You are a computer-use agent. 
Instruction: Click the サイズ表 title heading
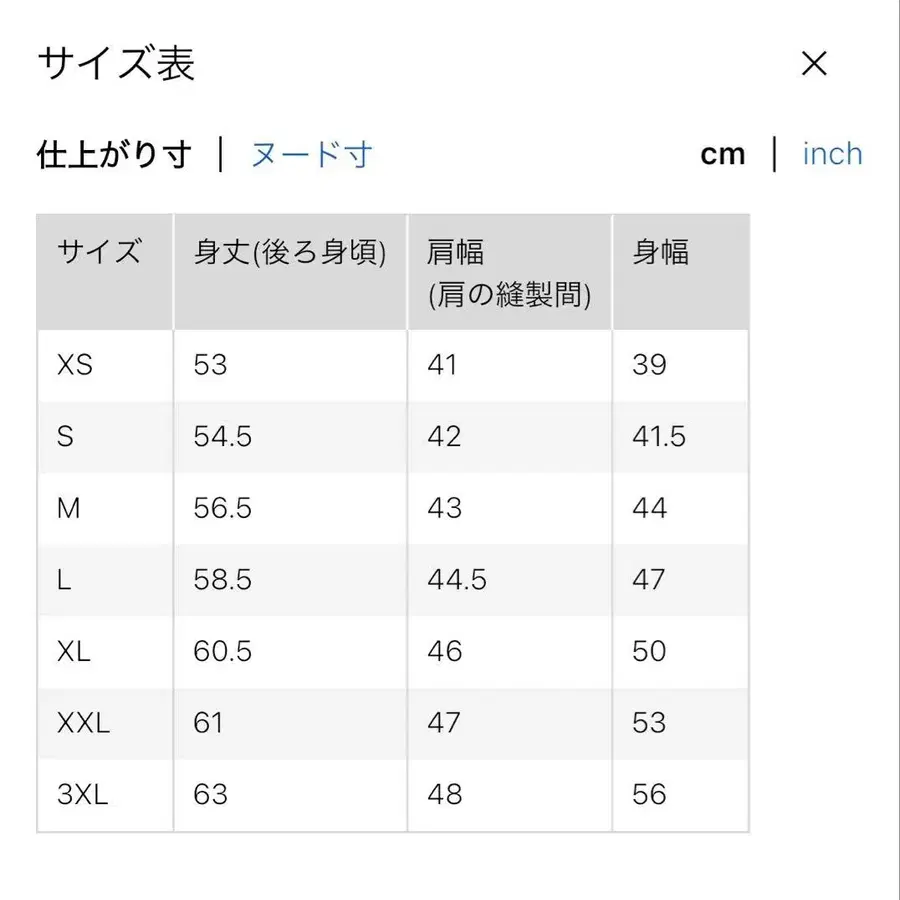(x=117, y=64)
